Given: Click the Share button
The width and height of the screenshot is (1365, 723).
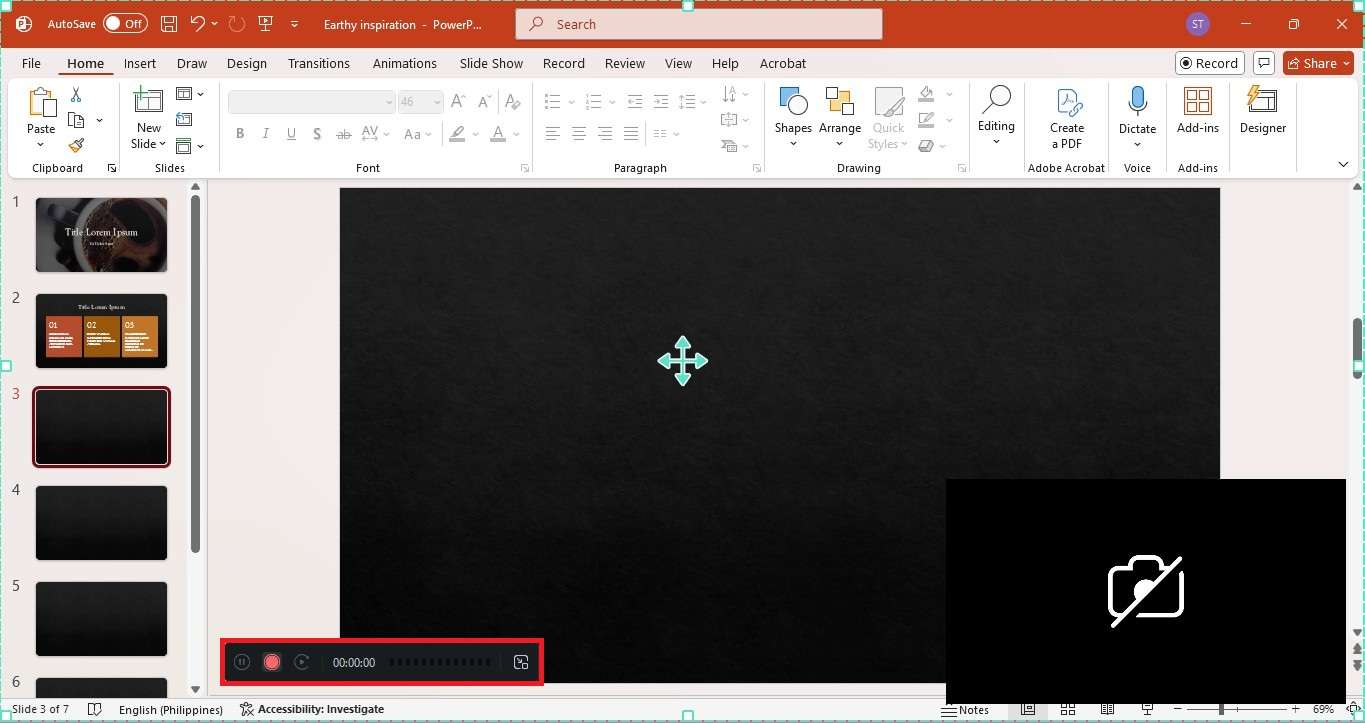Looking at the screenshot, I should (1318, 63).
